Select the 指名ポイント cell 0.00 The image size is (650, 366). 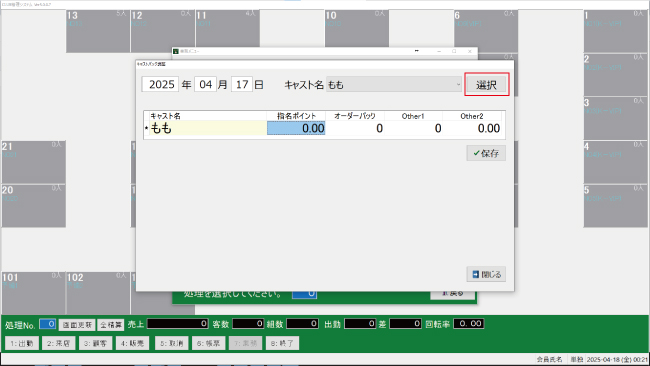[296, 128]
